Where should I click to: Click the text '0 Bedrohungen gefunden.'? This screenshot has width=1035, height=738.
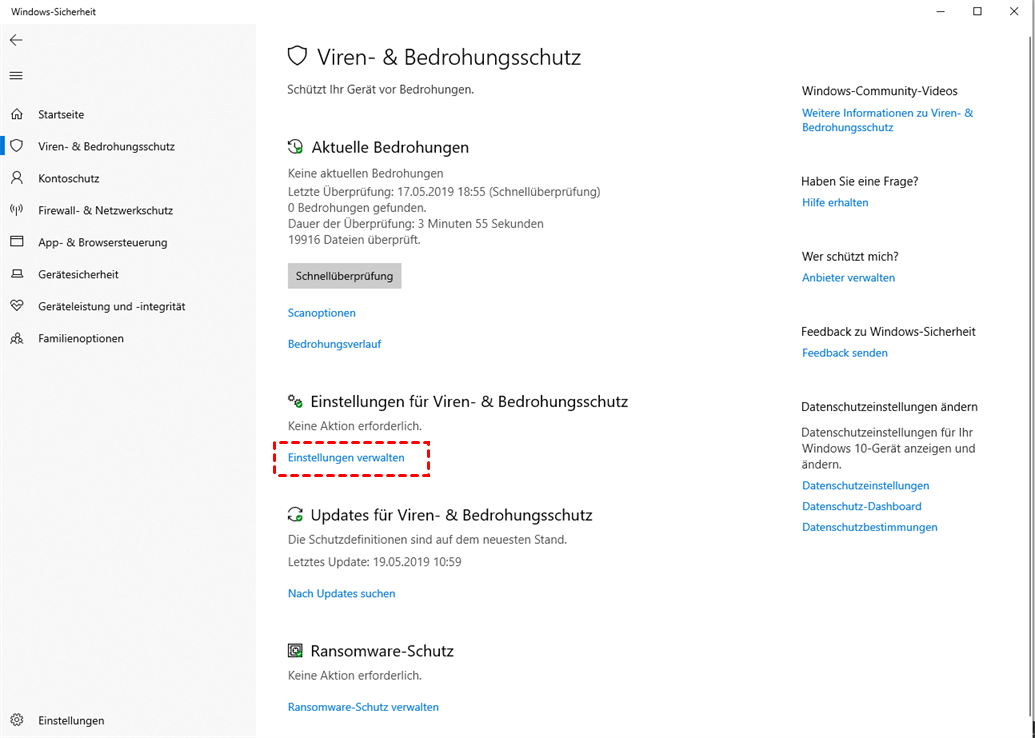(357, 208)
